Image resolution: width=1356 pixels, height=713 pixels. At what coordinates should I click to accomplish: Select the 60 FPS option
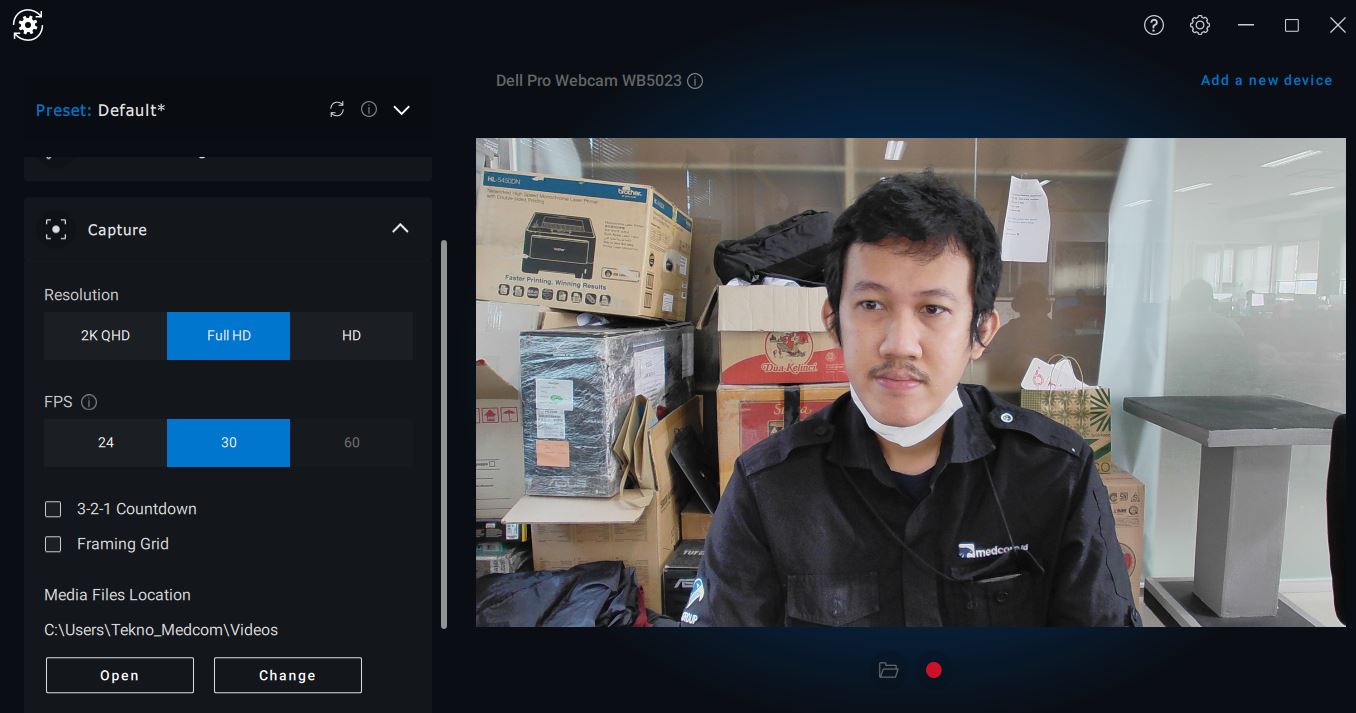coord(351,443)
